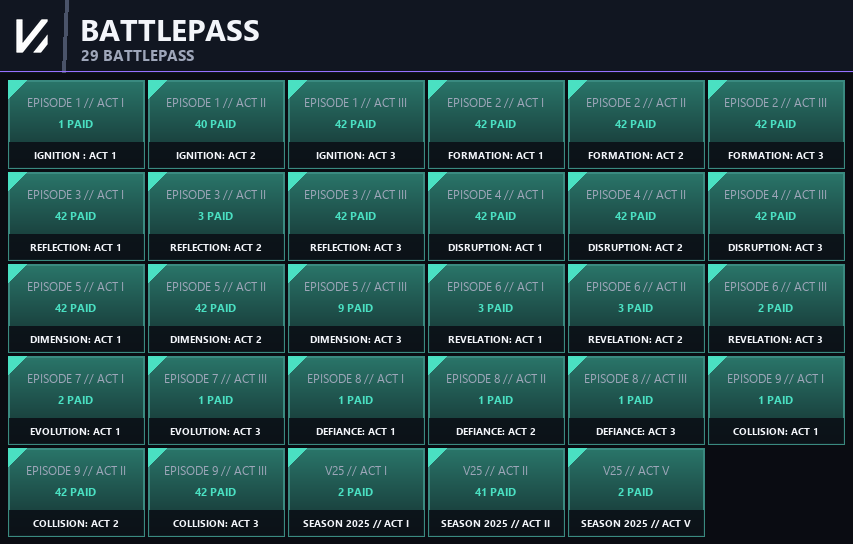Click Evolution: Act 3 battlepass tile
The height and width of the screenshot is (544, 853).
(216, 400)
